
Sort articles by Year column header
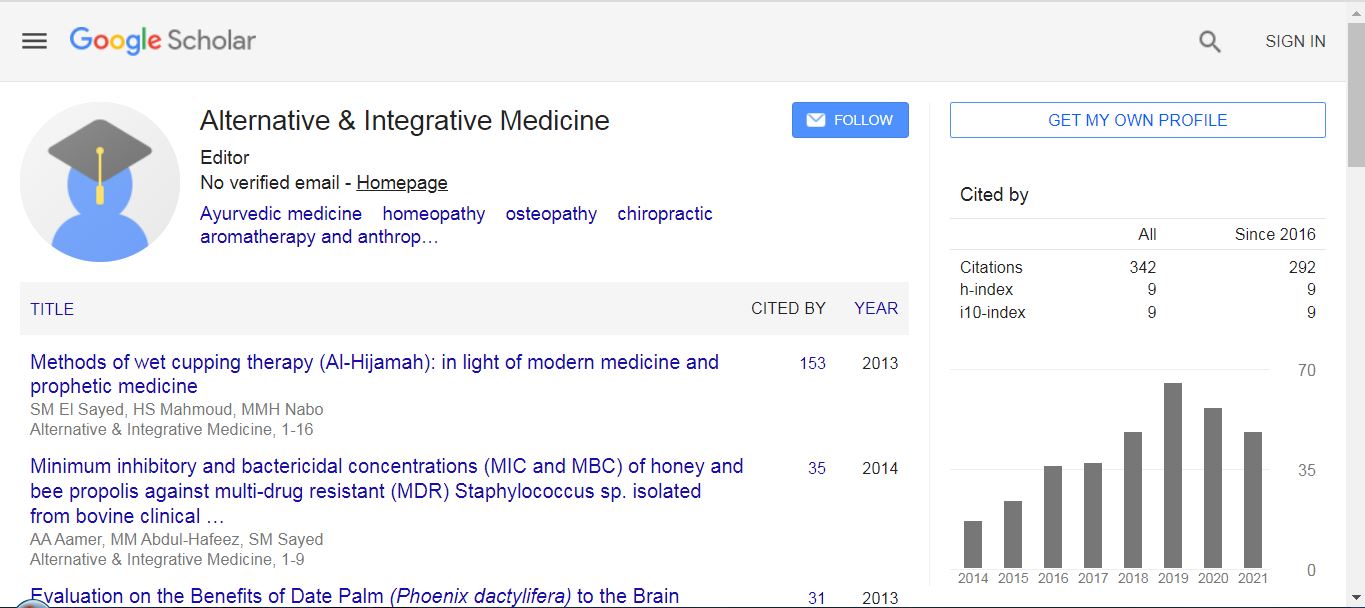pyautogui.click(x=876, y=309)
